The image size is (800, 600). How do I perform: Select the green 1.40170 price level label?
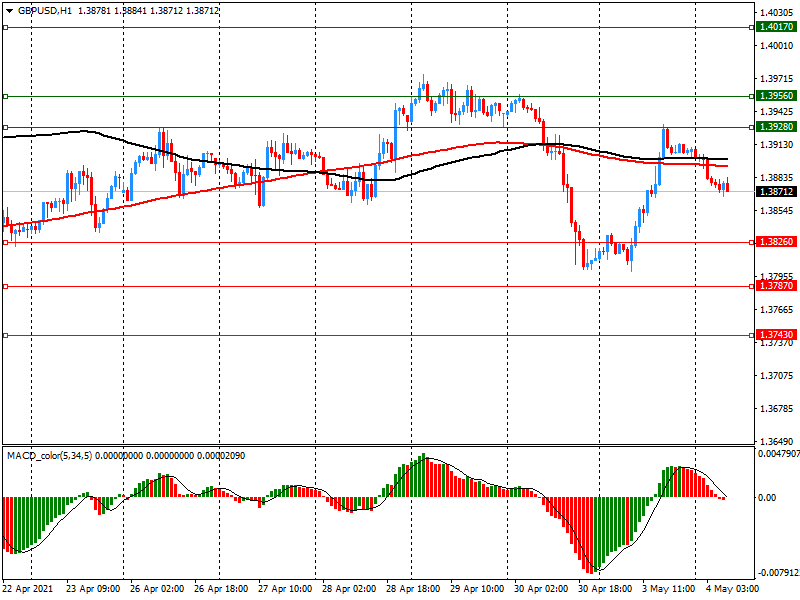coord(776,28)
